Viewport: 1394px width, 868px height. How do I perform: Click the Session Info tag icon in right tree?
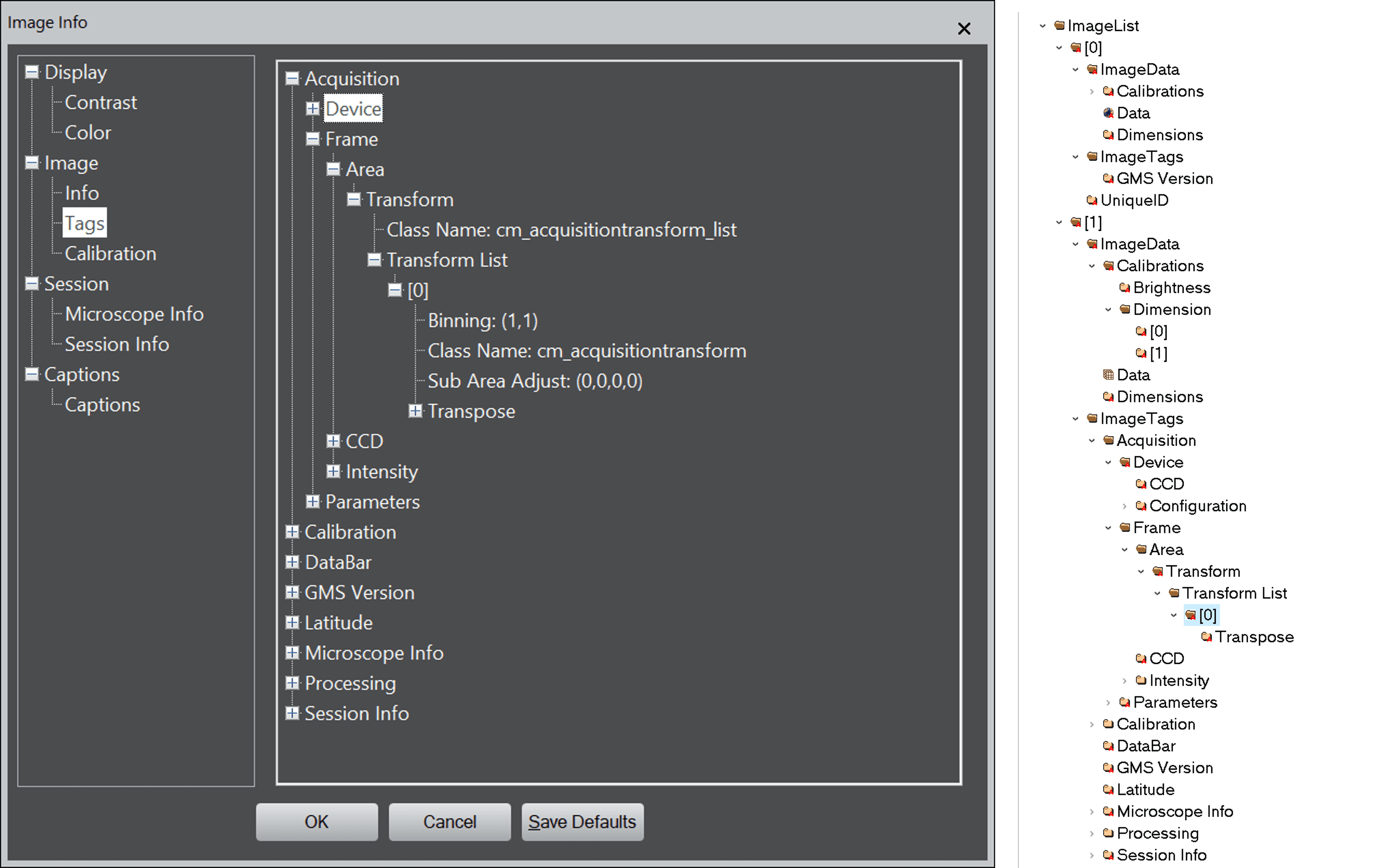click(1109, 855)
